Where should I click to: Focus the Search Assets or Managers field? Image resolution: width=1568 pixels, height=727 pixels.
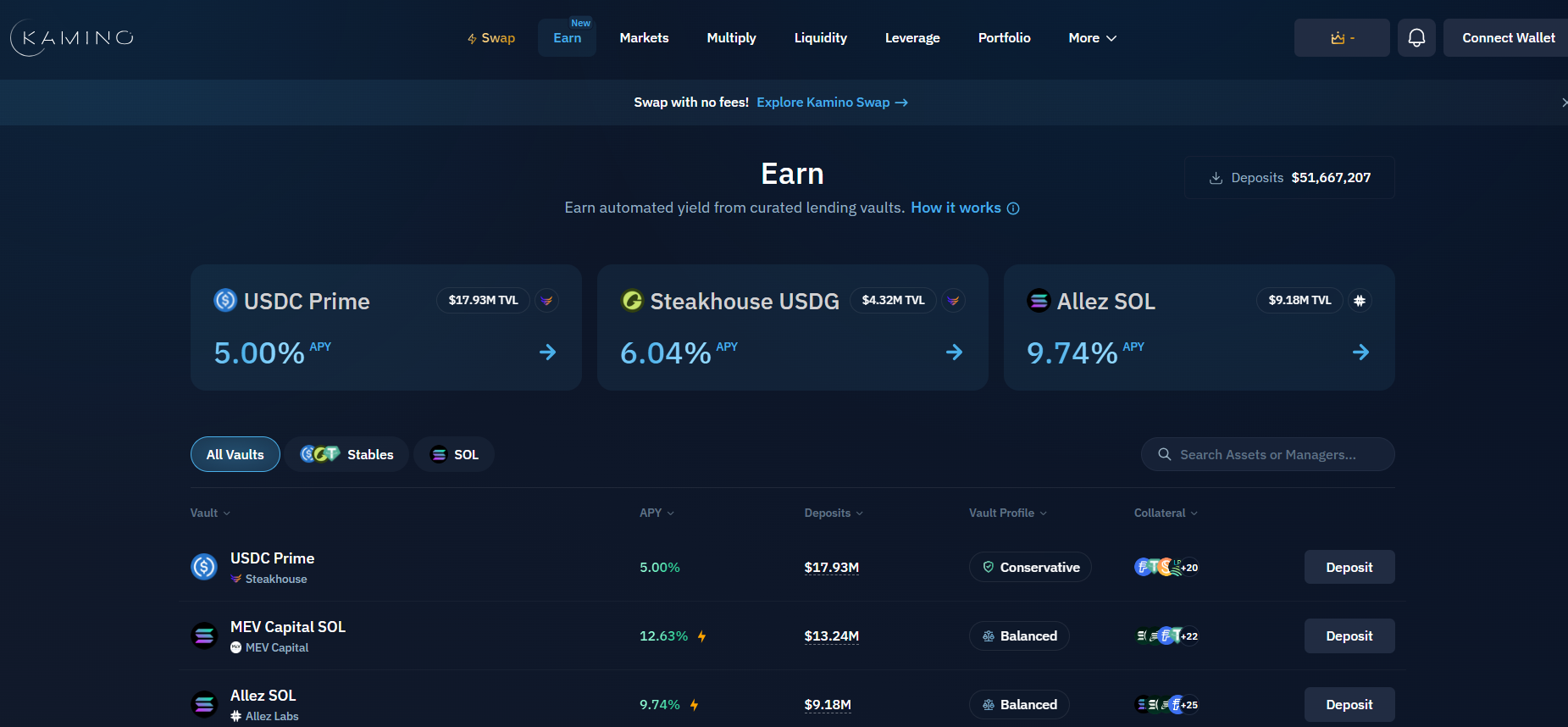(1267, 454)
